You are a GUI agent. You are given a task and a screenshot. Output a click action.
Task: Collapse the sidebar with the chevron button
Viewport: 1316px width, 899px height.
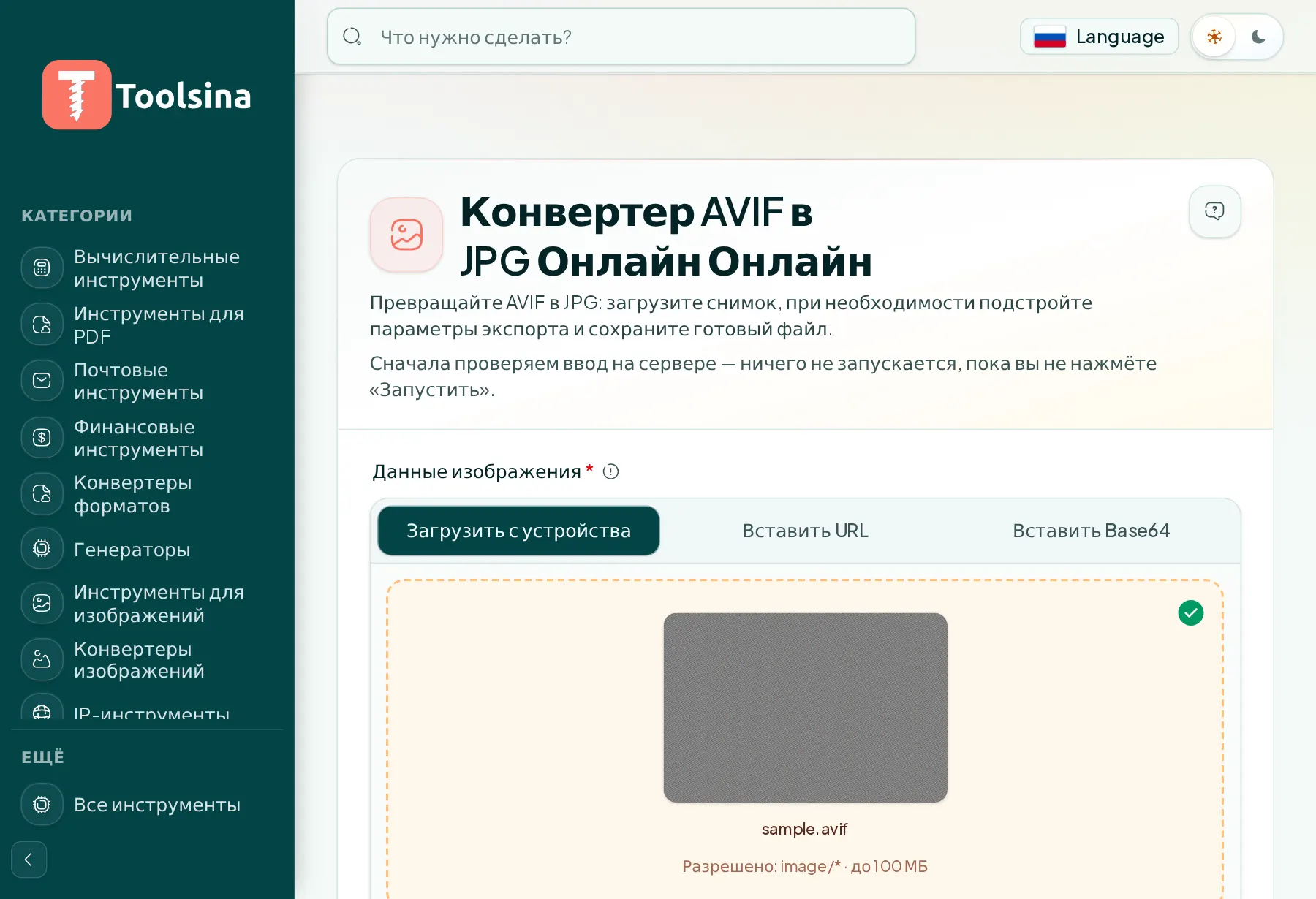pyautogui.click(x=29, y=860)
